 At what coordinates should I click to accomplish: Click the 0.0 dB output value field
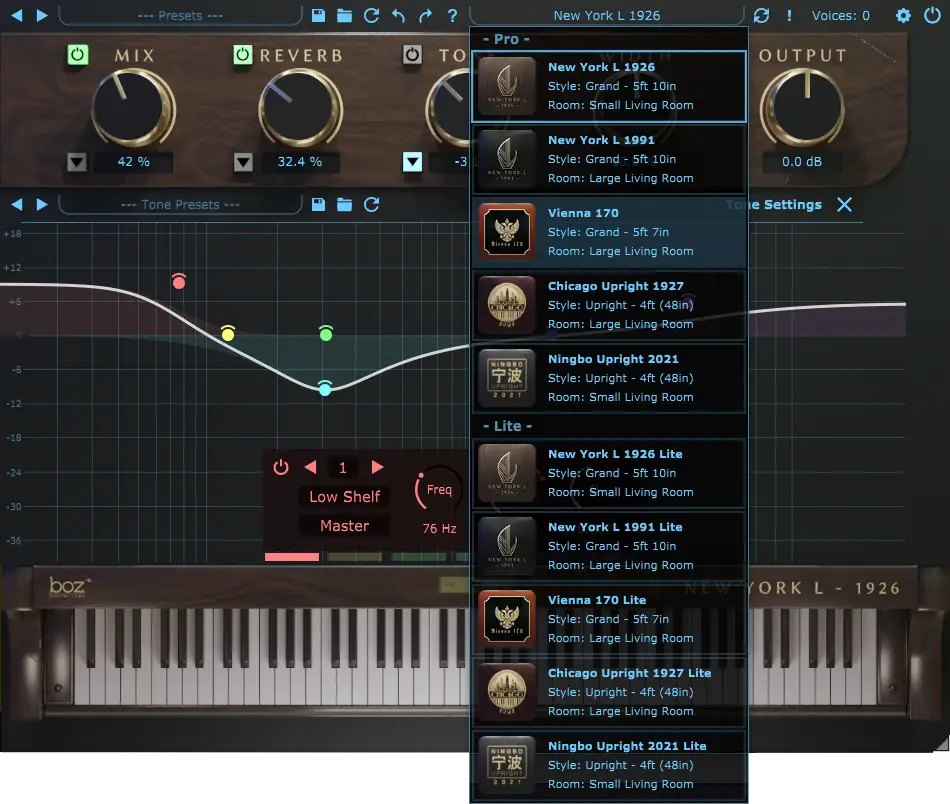tap(802, 162)
